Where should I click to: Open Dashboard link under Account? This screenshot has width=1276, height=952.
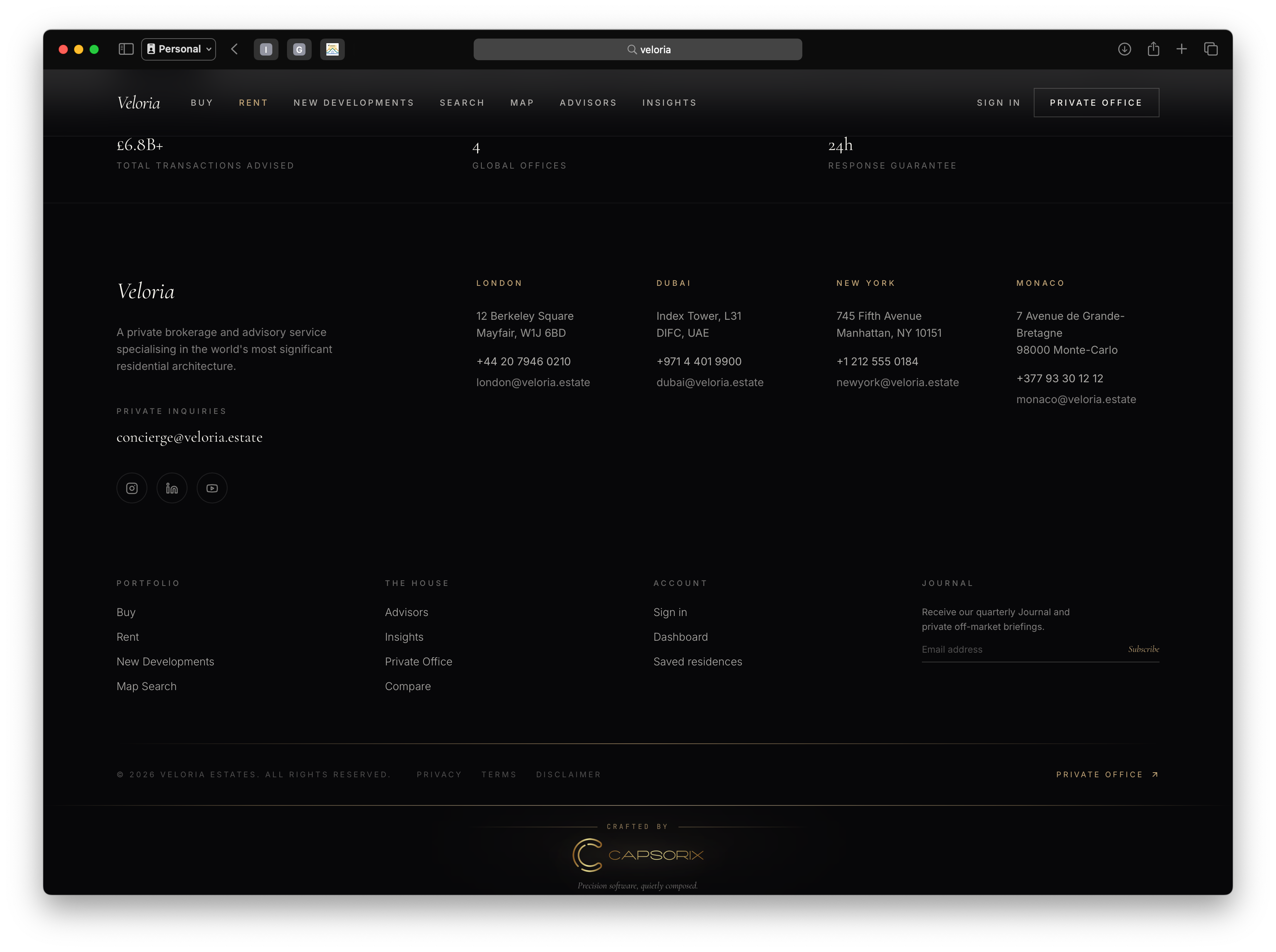tap(681, 637)
